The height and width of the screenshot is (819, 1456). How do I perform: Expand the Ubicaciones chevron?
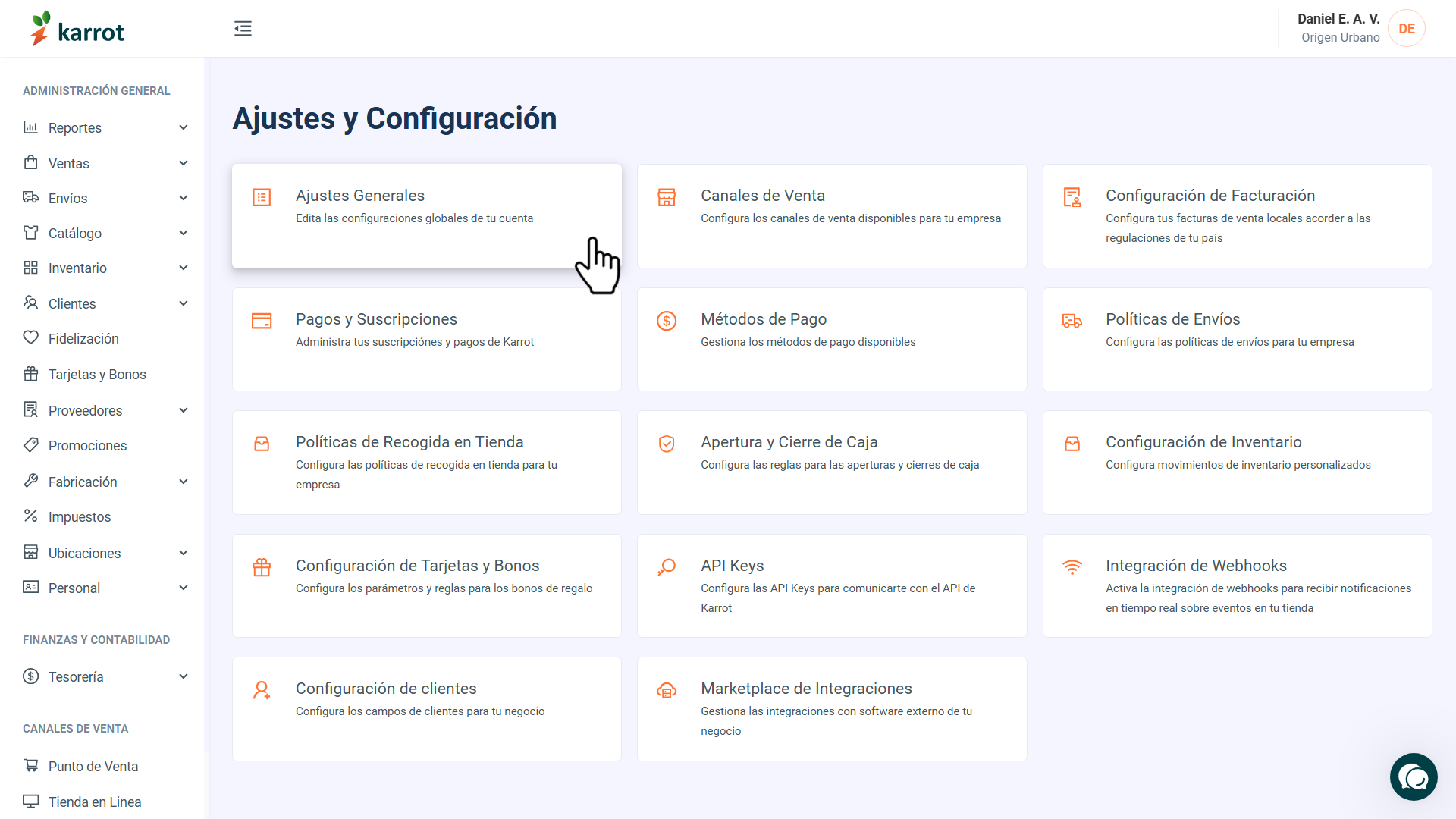click(184, 553)
